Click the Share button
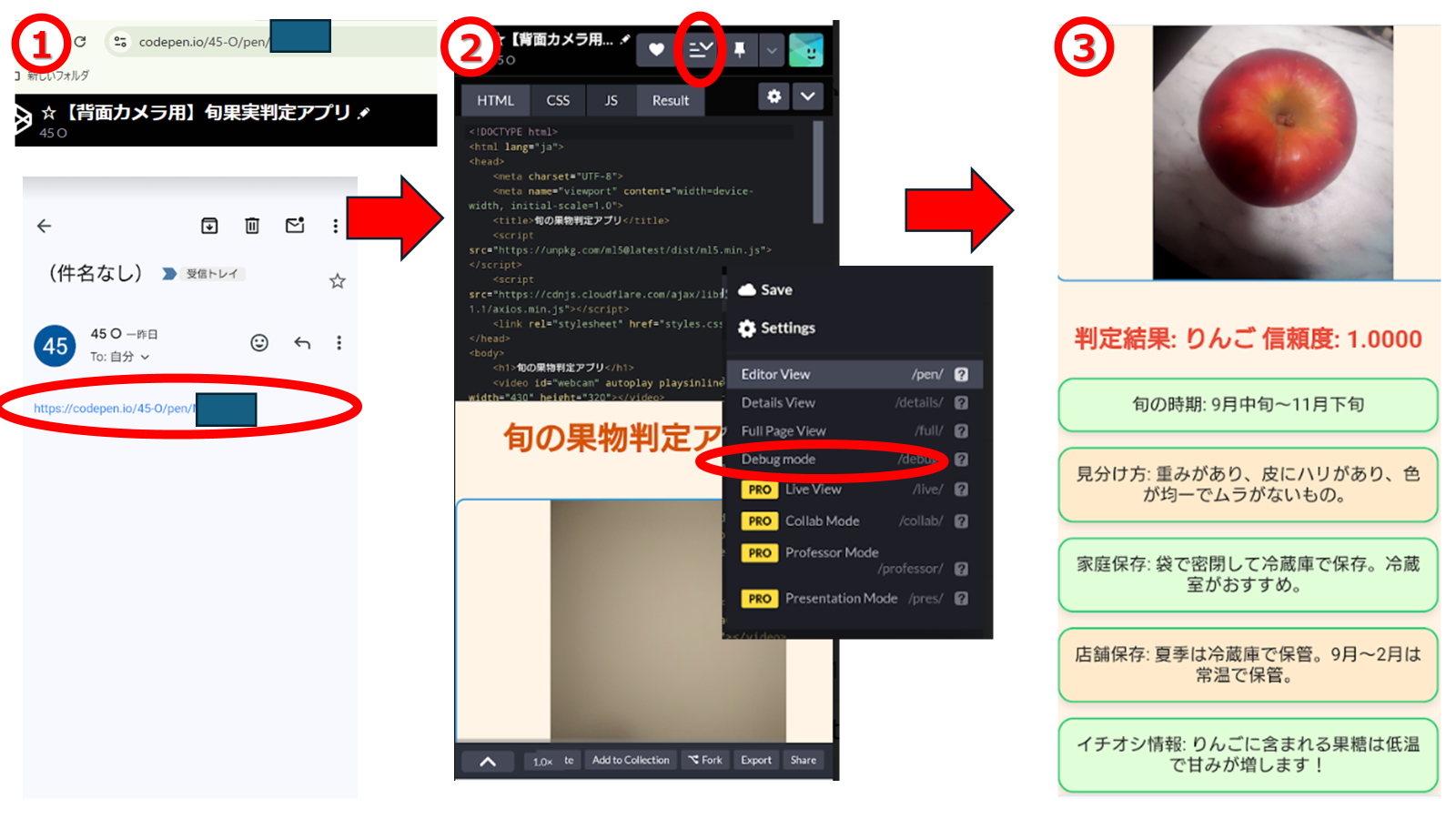This screenshot has width=1456, height=819. (x=804, y=760)
